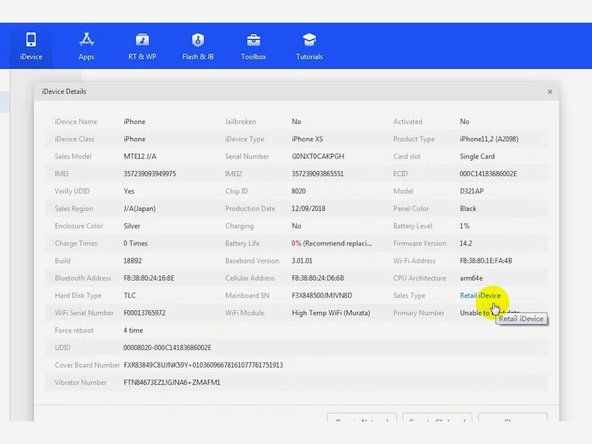Select the Sales Model MTE12 J/A

tap(140, 156)
